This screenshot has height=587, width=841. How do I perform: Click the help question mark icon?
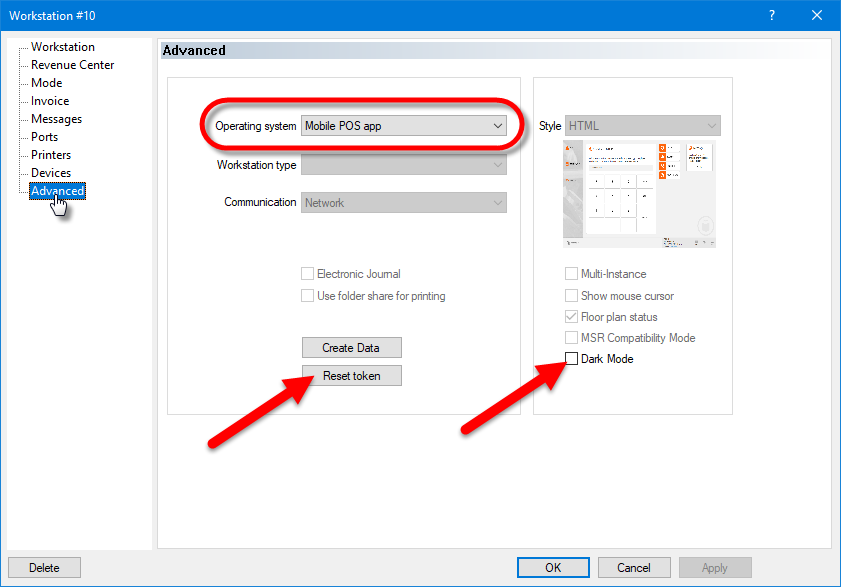[771, 15]
